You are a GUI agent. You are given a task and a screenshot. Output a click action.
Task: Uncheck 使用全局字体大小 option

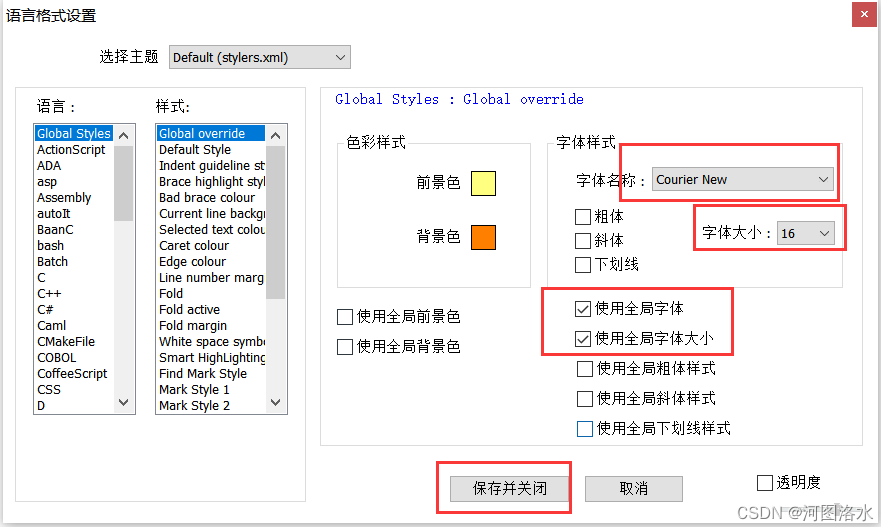pos(584,339)
